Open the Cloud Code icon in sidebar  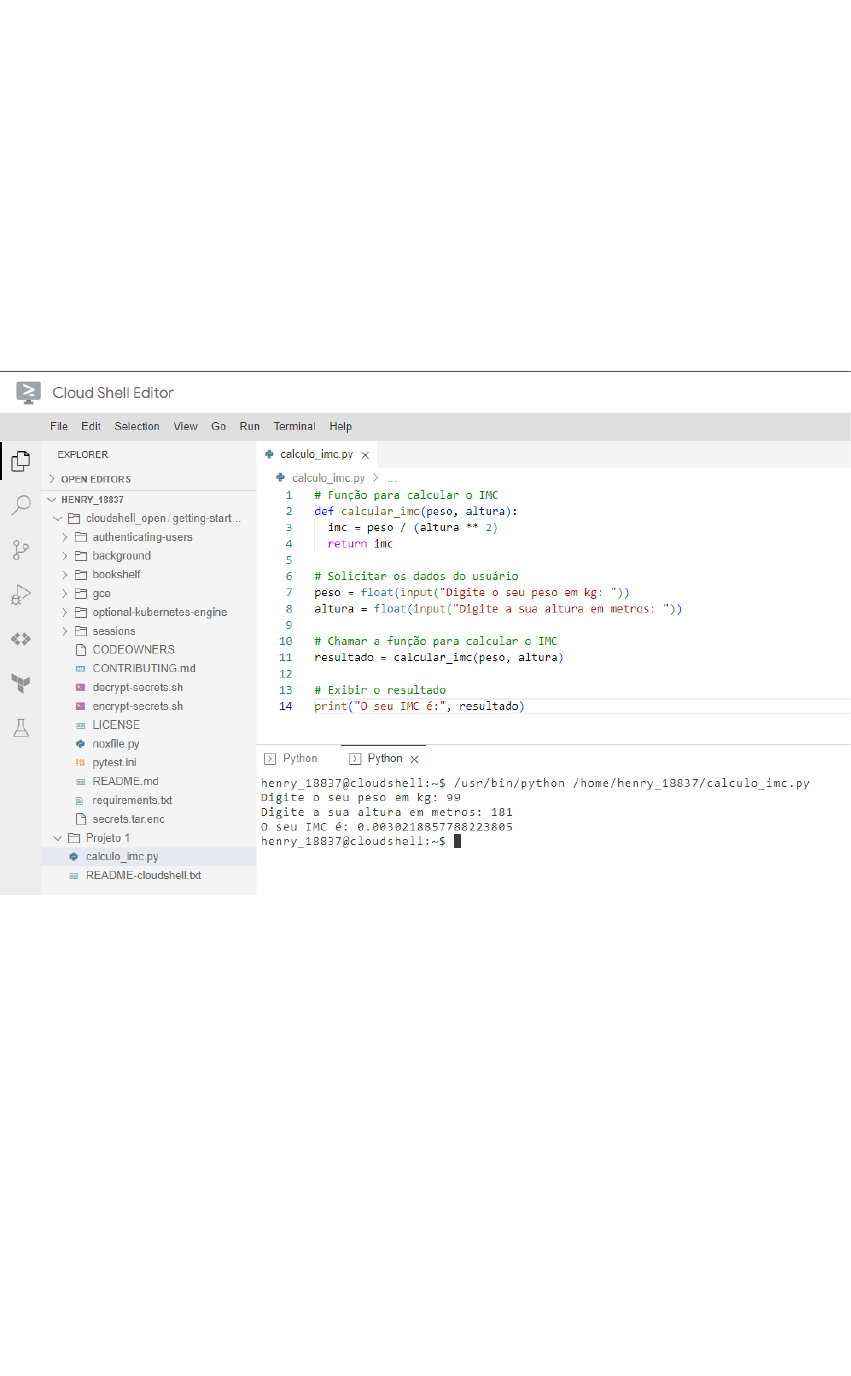20,639
